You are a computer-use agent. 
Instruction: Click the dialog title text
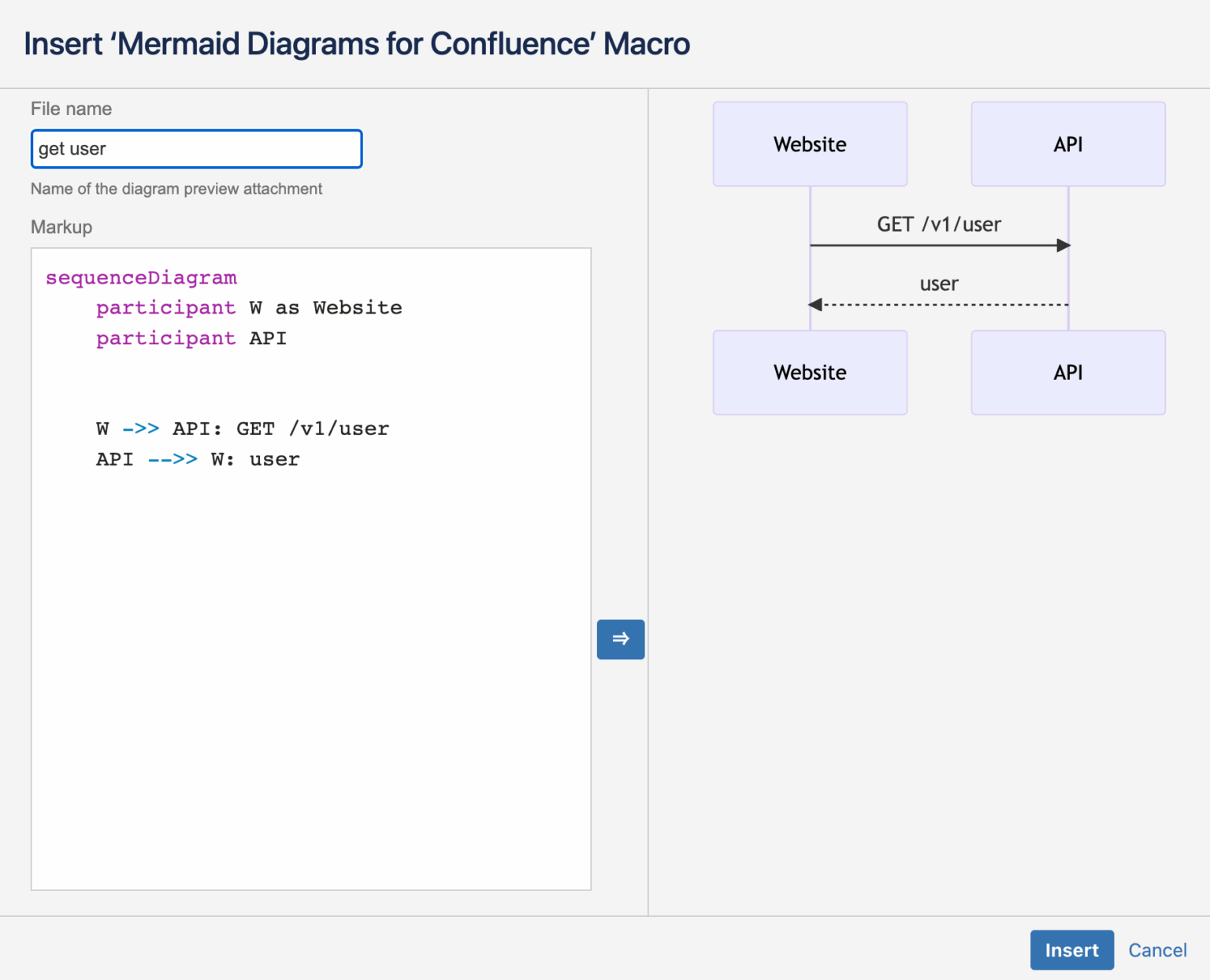pyautogui.click(x=357, y=44)
